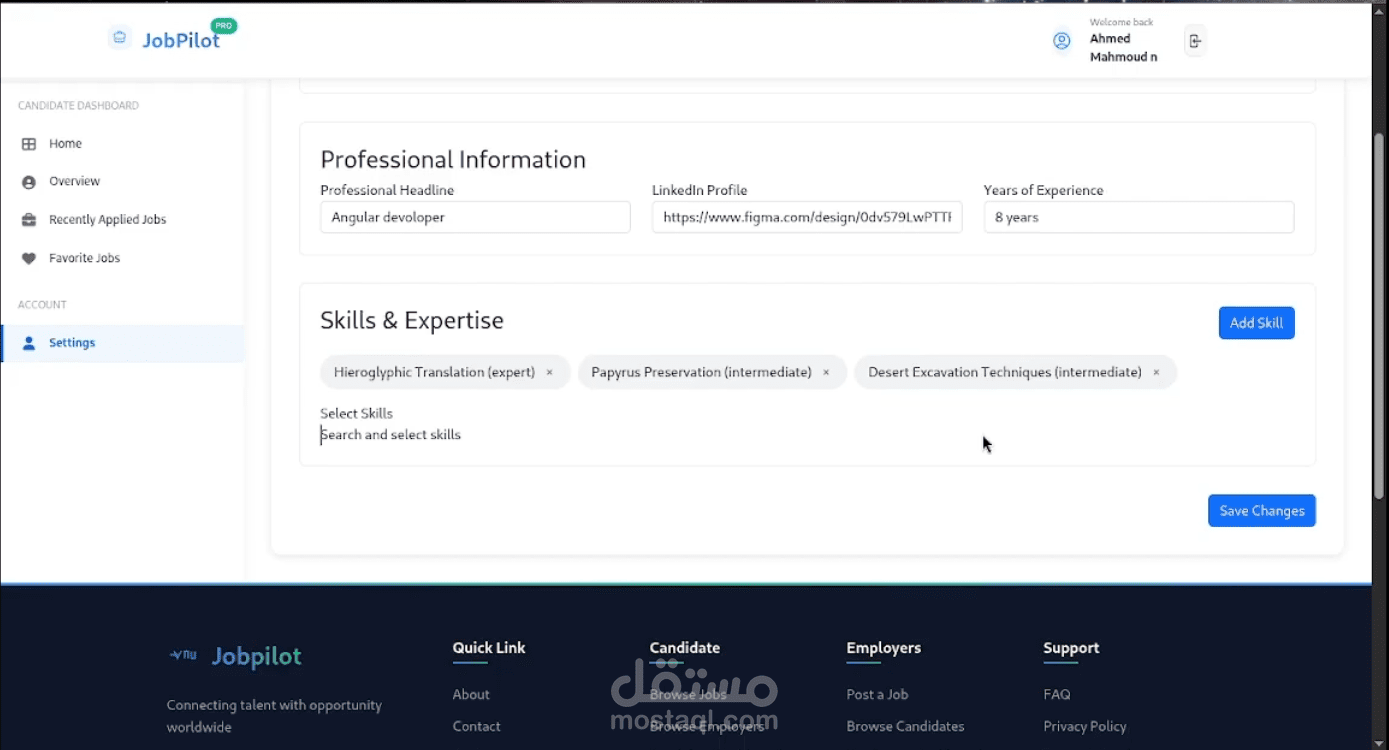Remove the Hieroglyphic Translation skill chip

[549, 372]
